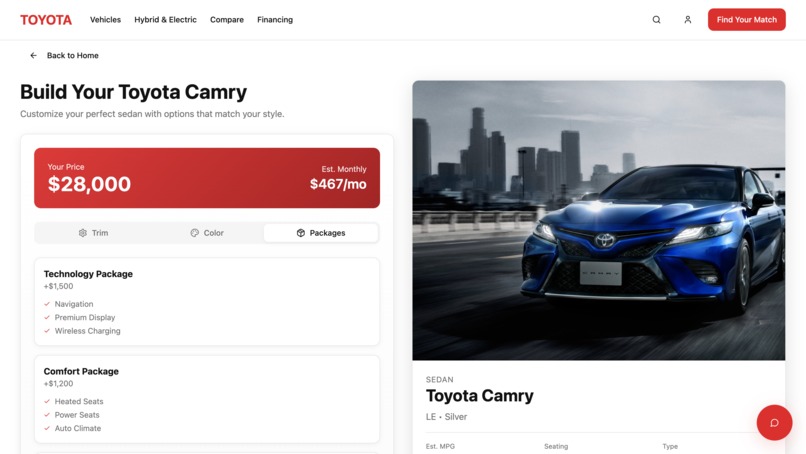Click the Premium Display checkmark icon

tap(47, 317)
